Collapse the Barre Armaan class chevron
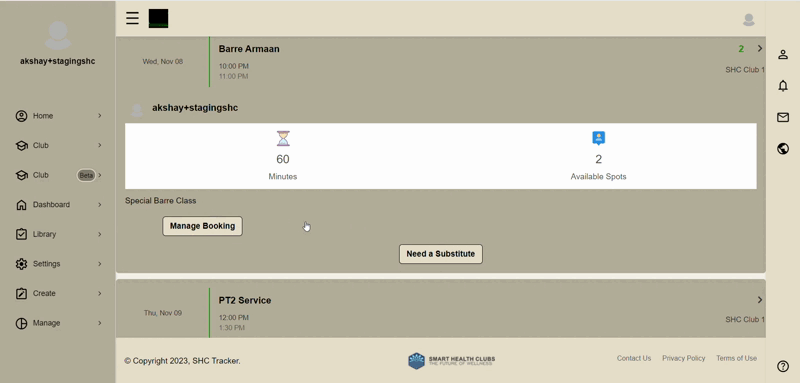Screen dimensions: 800x383 click(x=760, y=48)
